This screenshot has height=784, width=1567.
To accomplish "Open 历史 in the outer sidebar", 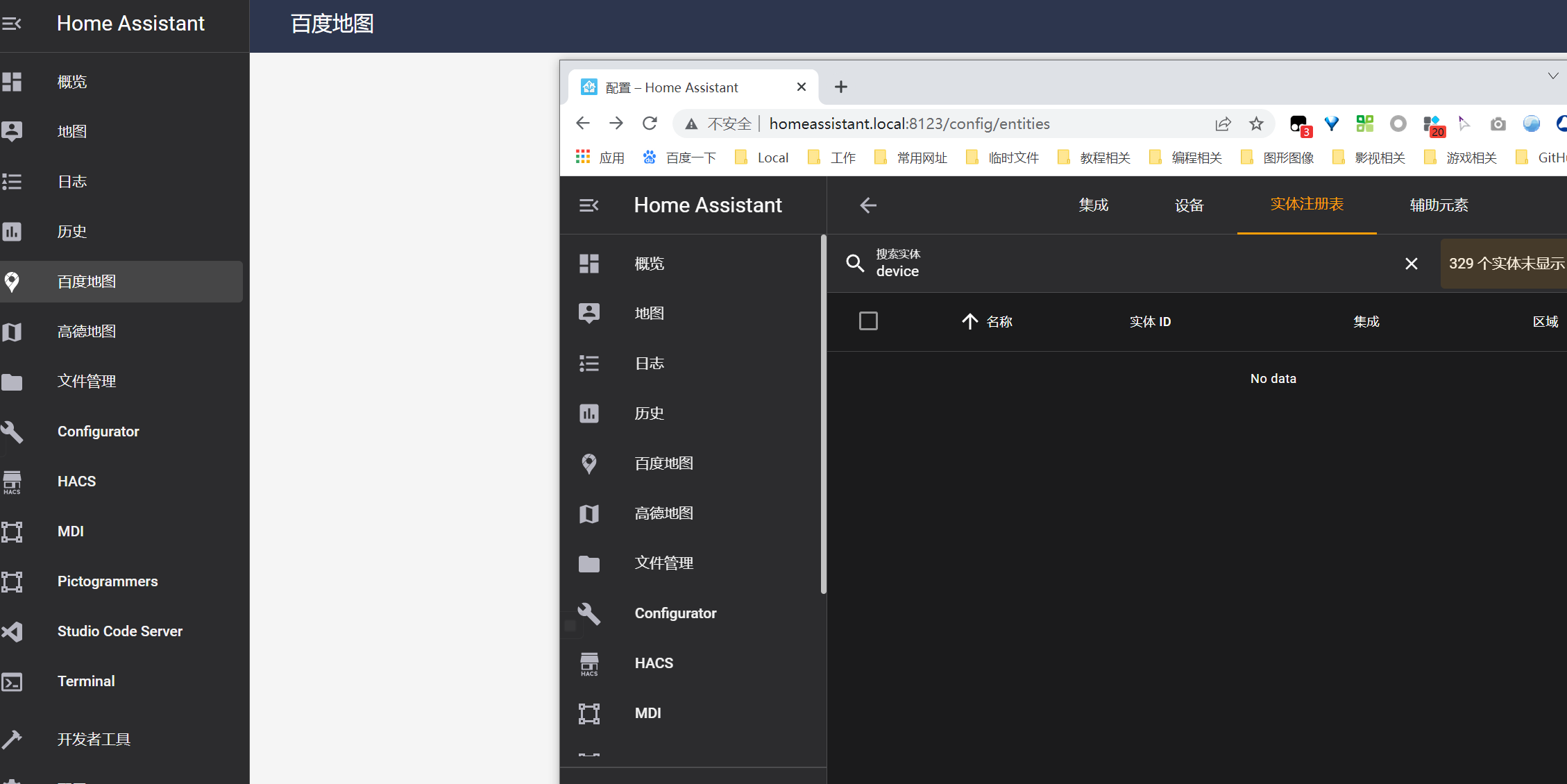I will (x=121, y=232).
